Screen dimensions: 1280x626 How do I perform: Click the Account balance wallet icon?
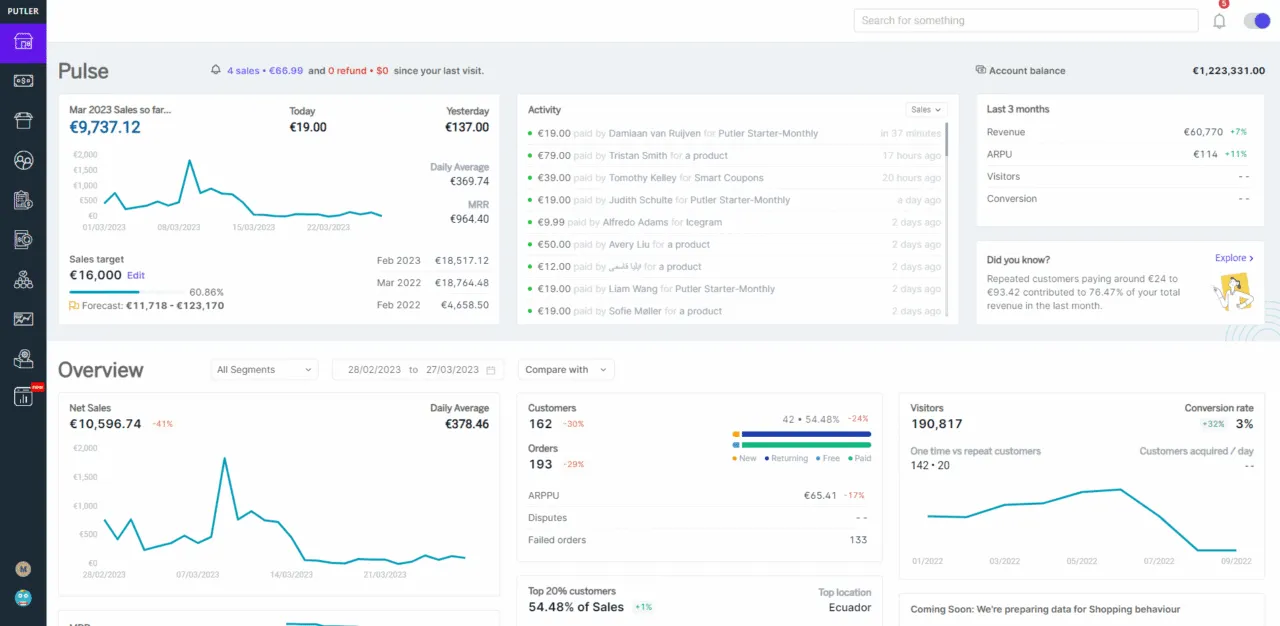(980, 71)
